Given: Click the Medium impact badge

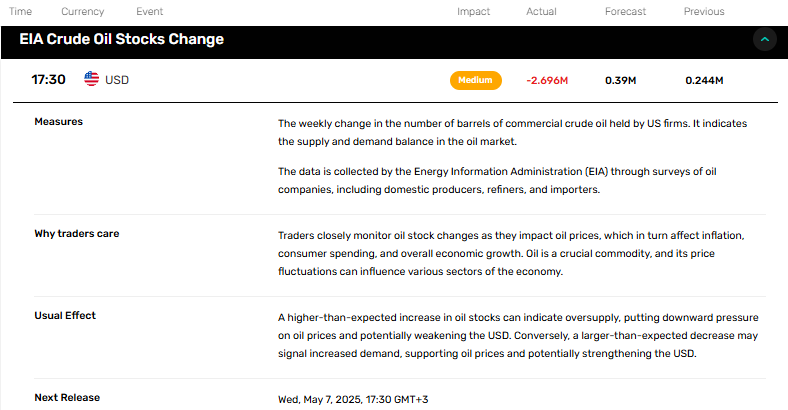Looking at the screenshot, I should [475, 80].
